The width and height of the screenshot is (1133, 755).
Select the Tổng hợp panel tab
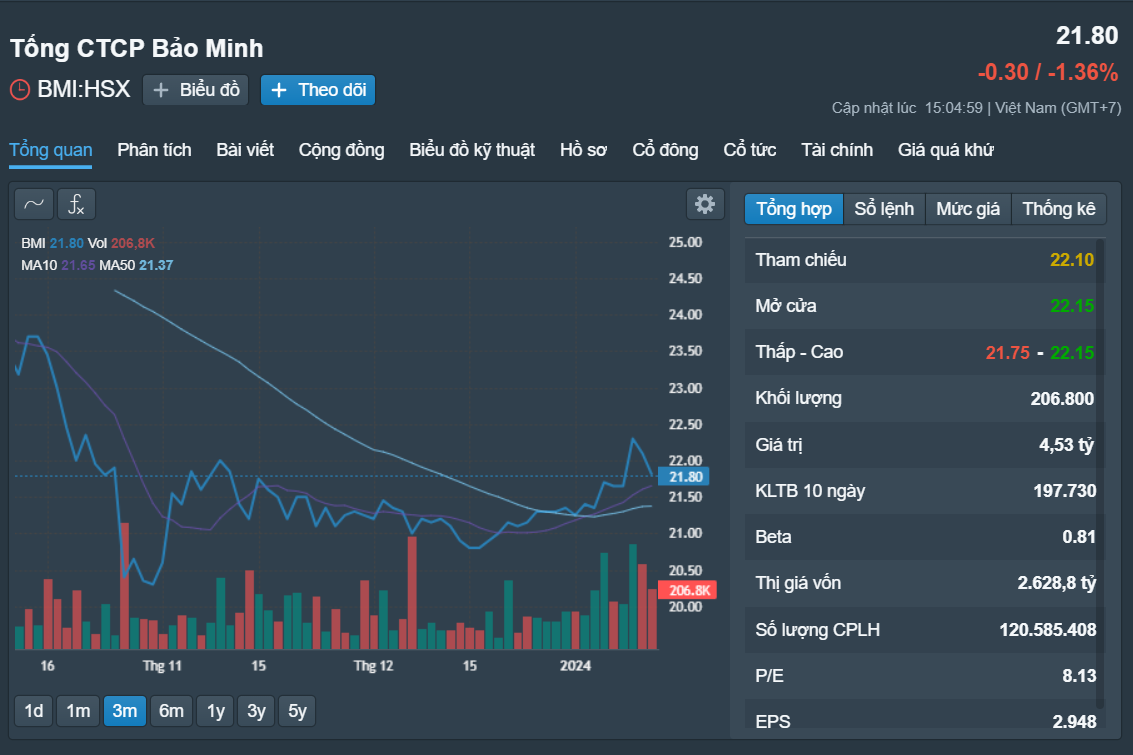794,209
